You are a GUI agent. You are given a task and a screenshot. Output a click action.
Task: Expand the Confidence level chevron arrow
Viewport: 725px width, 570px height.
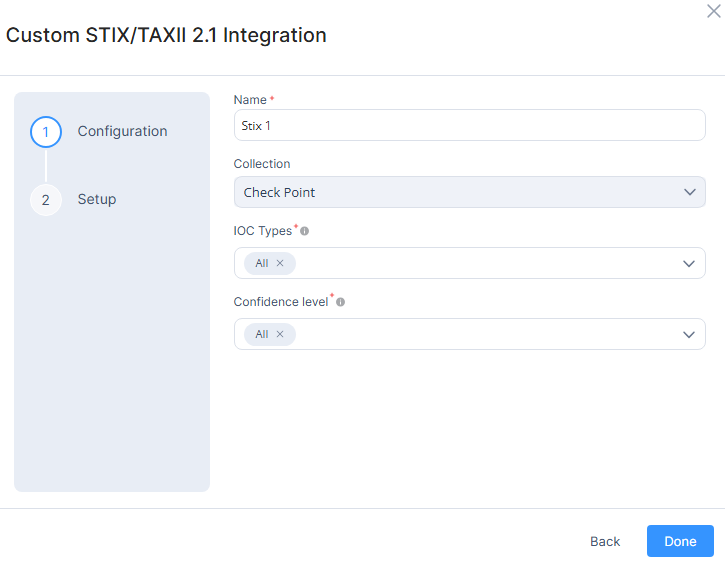(689, 334)
